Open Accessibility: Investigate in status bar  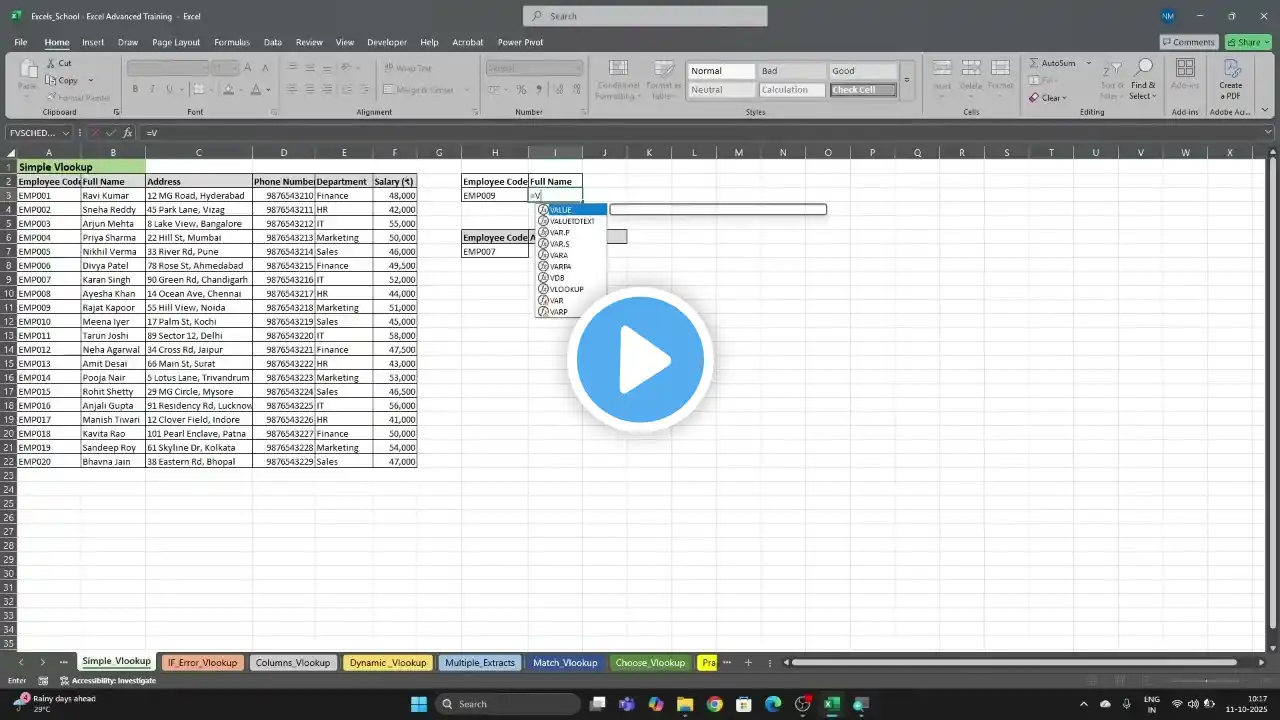pos(108,681)
